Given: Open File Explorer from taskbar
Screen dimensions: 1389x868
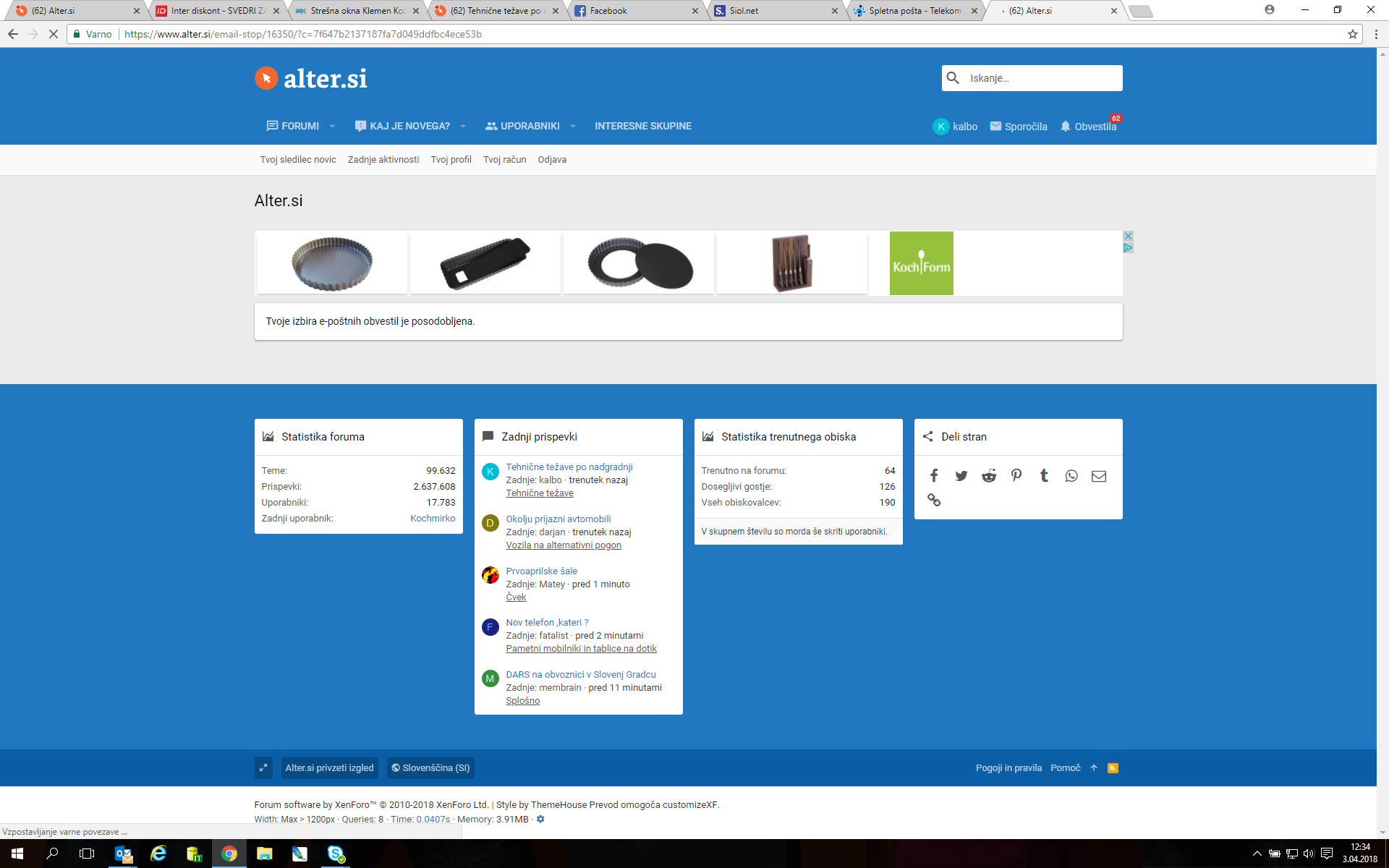Looking at the screenshot, I should (265, 854).
